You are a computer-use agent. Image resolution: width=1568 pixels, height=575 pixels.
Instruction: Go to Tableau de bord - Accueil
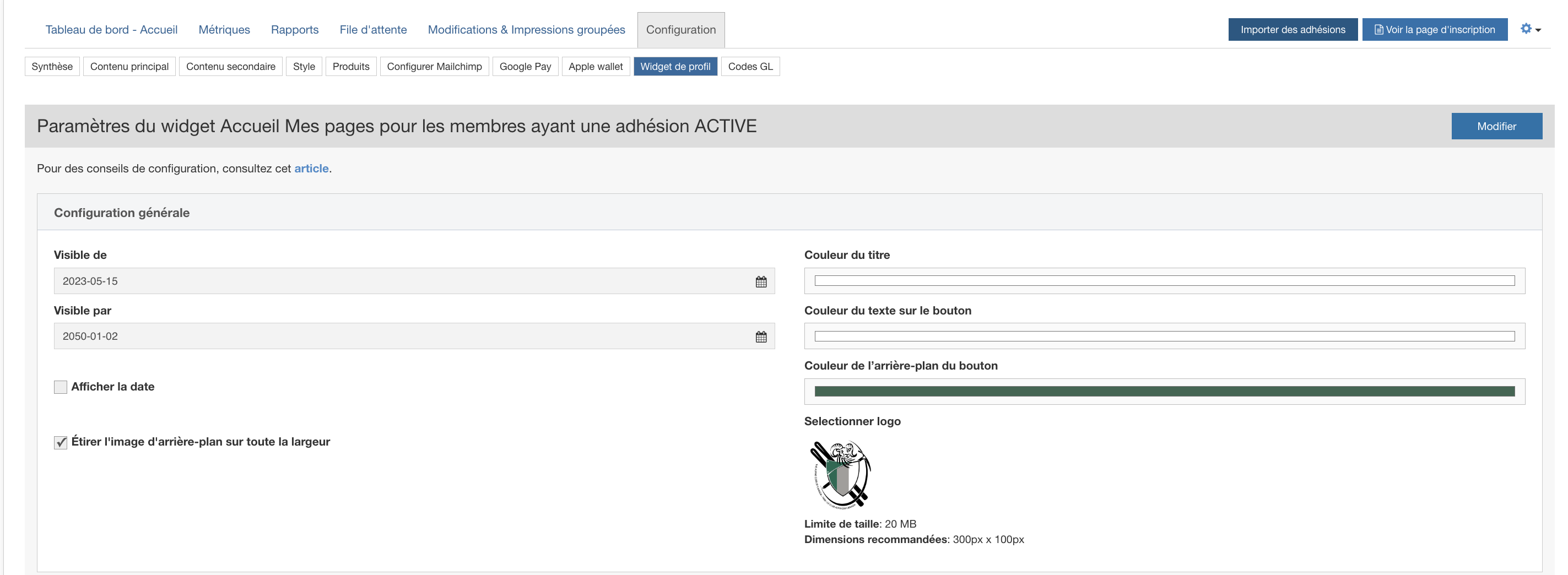[111, 30]
